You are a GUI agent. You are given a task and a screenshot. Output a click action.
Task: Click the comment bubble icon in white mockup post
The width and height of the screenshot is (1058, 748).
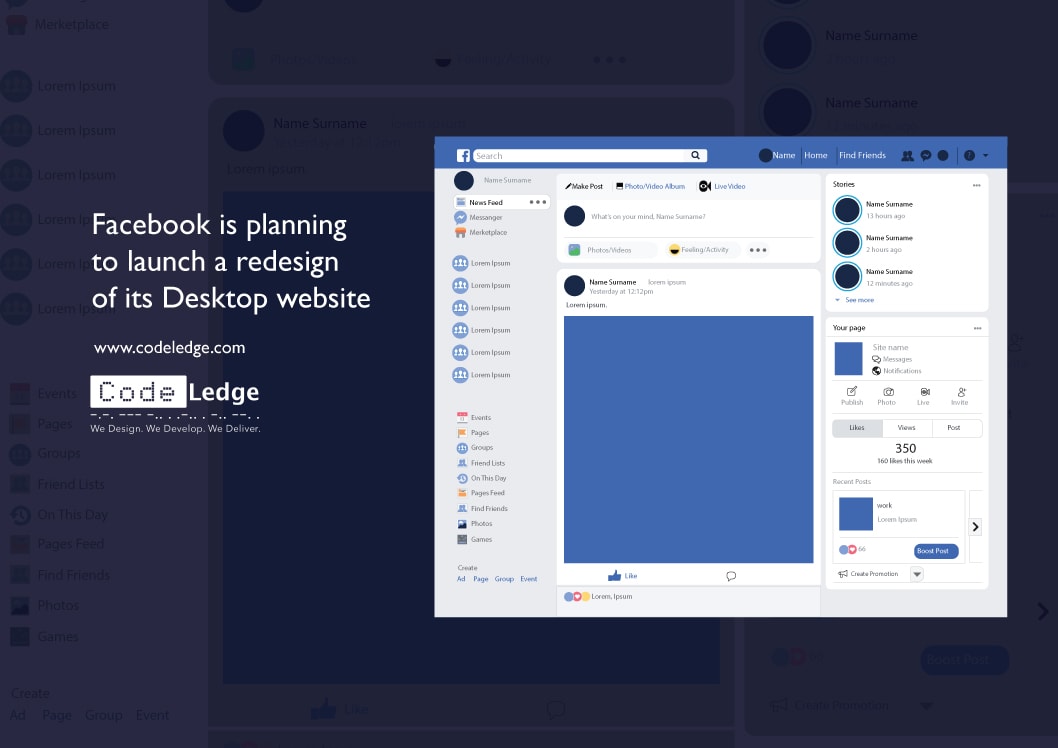(731, 576)
